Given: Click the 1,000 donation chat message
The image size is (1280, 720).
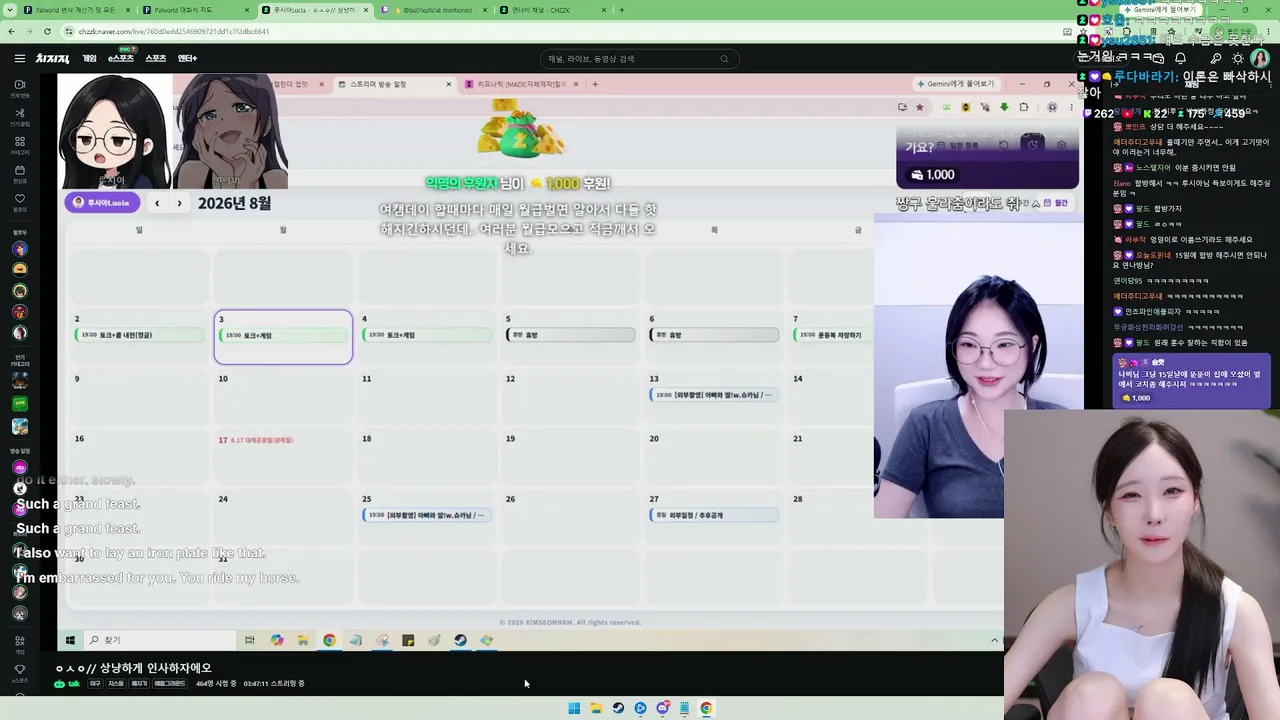Looking at the screenshot, I should coord(1191,380).
